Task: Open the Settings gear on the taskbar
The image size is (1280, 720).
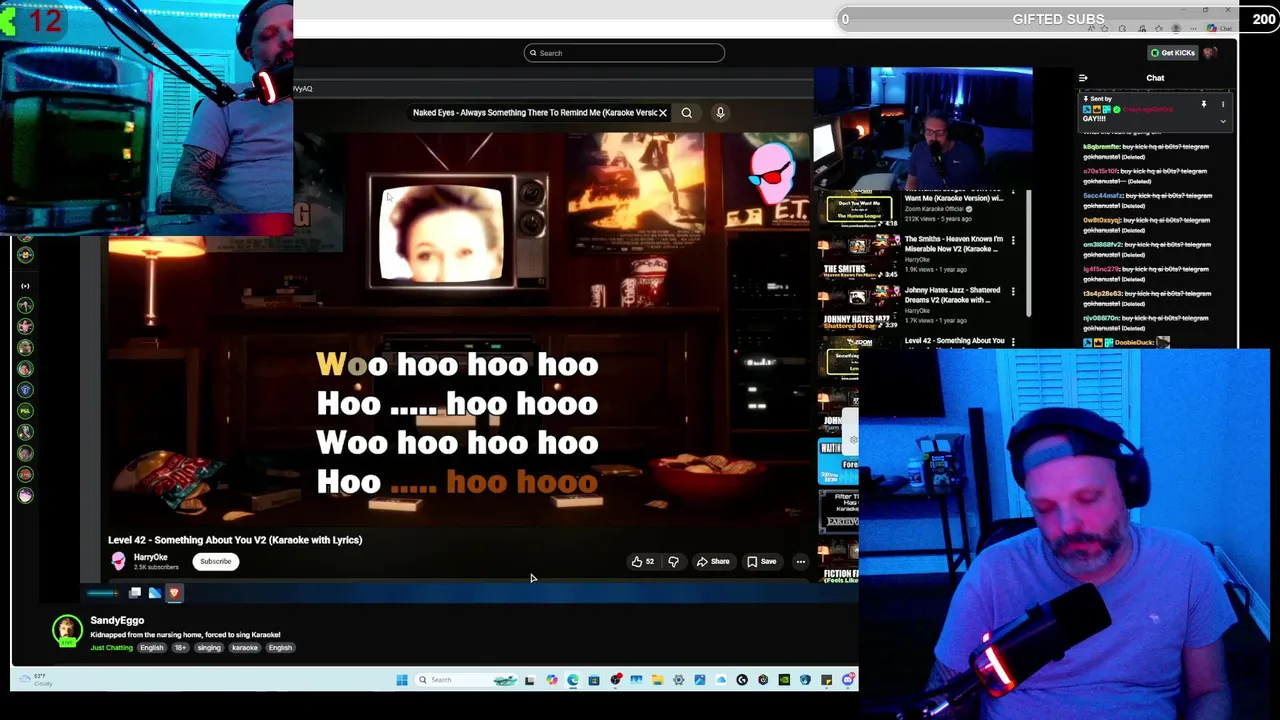Action: coord(678,680)
